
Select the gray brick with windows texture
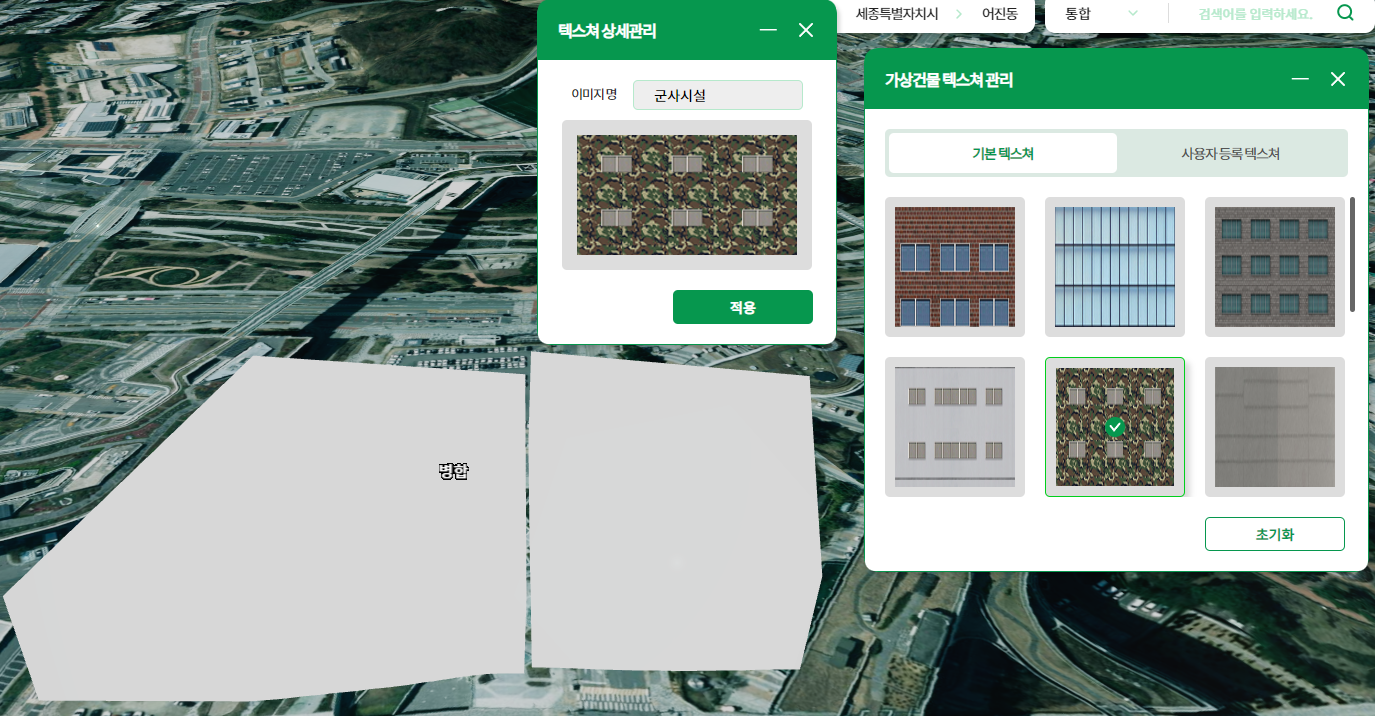(x=1275, y=267)
